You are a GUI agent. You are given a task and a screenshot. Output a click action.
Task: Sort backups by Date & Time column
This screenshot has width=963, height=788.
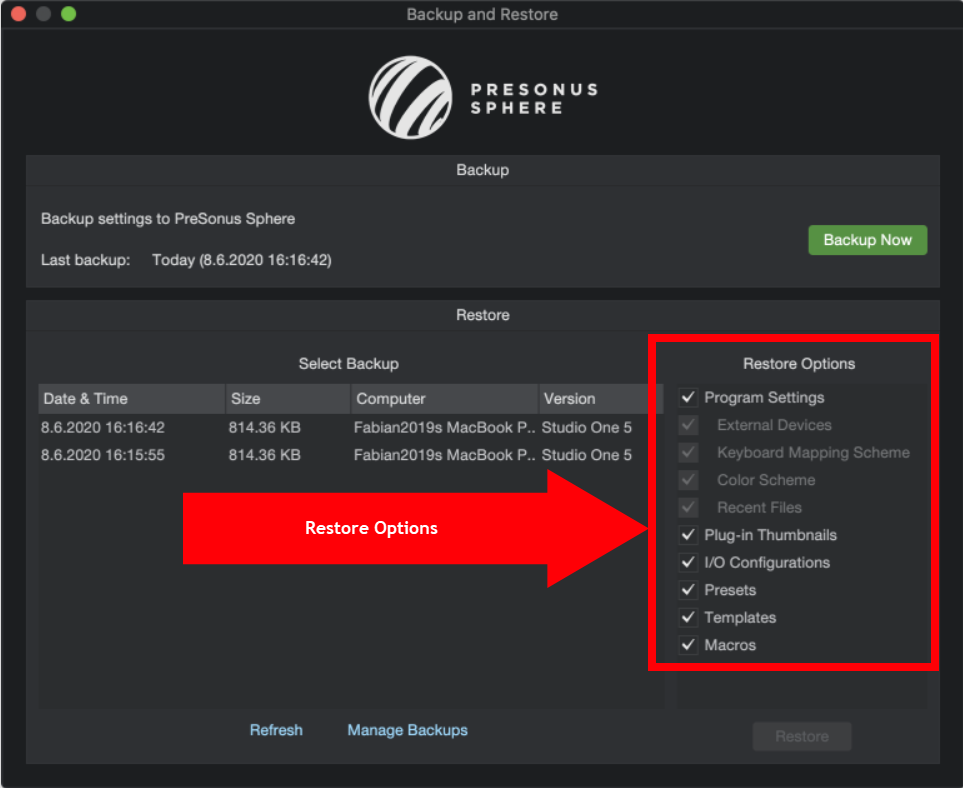coord(131,399)
